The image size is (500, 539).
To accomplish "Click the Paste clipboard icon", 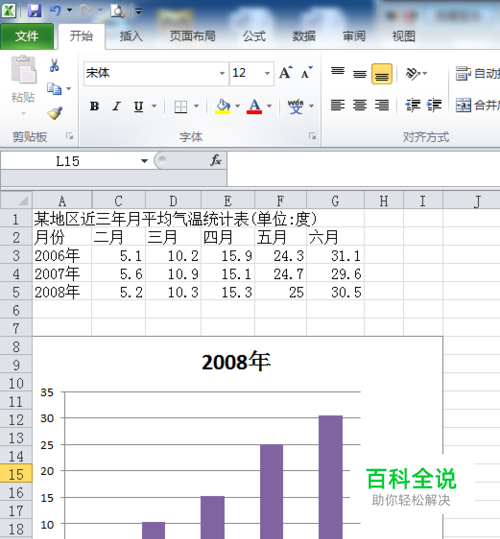I will pos(23,70).
